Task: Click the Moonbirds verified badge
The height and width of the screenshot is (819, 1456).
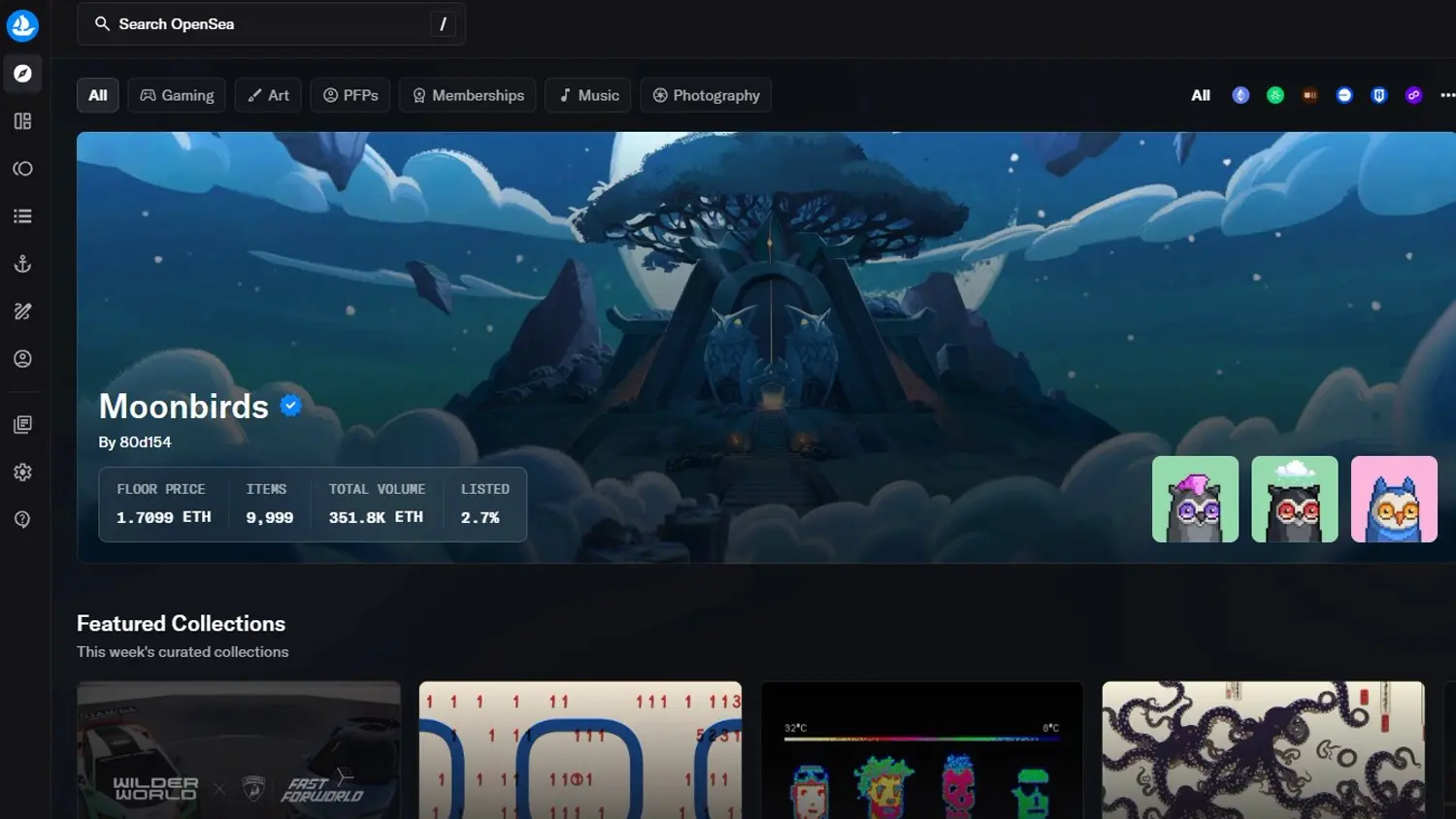Action: [290, 406]
